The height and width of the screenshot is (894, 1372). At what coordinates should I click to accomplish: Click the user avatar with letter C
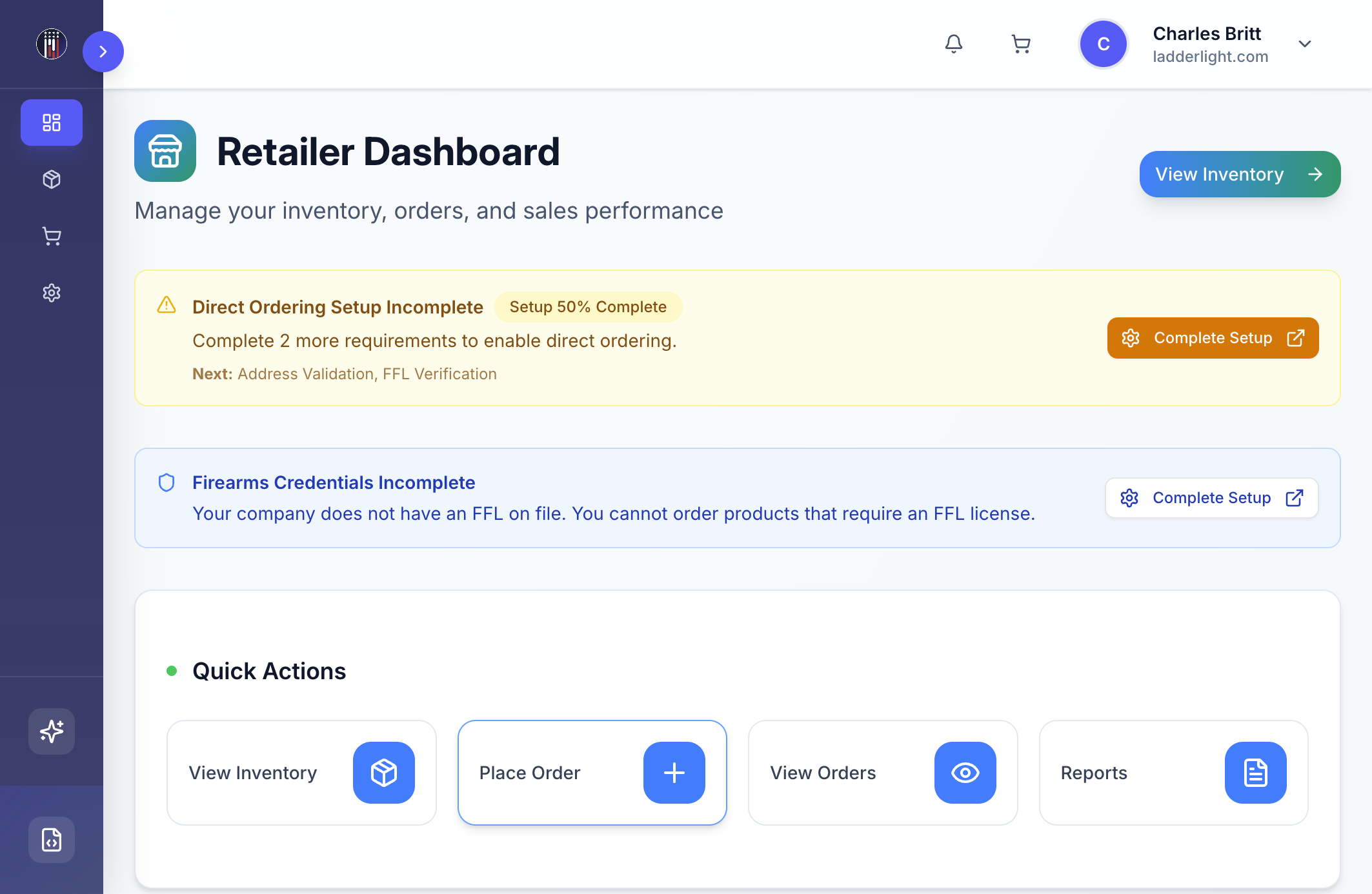tap(1104, 44)
